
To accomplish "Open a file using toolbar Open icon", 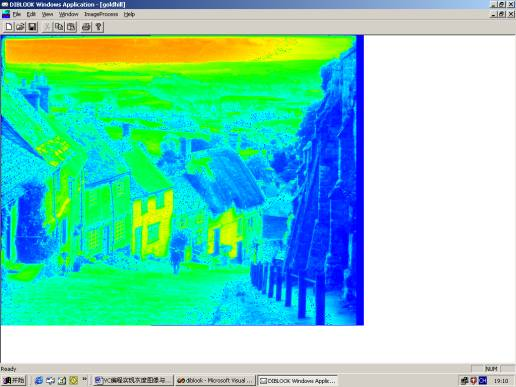I will coord(20,27).
